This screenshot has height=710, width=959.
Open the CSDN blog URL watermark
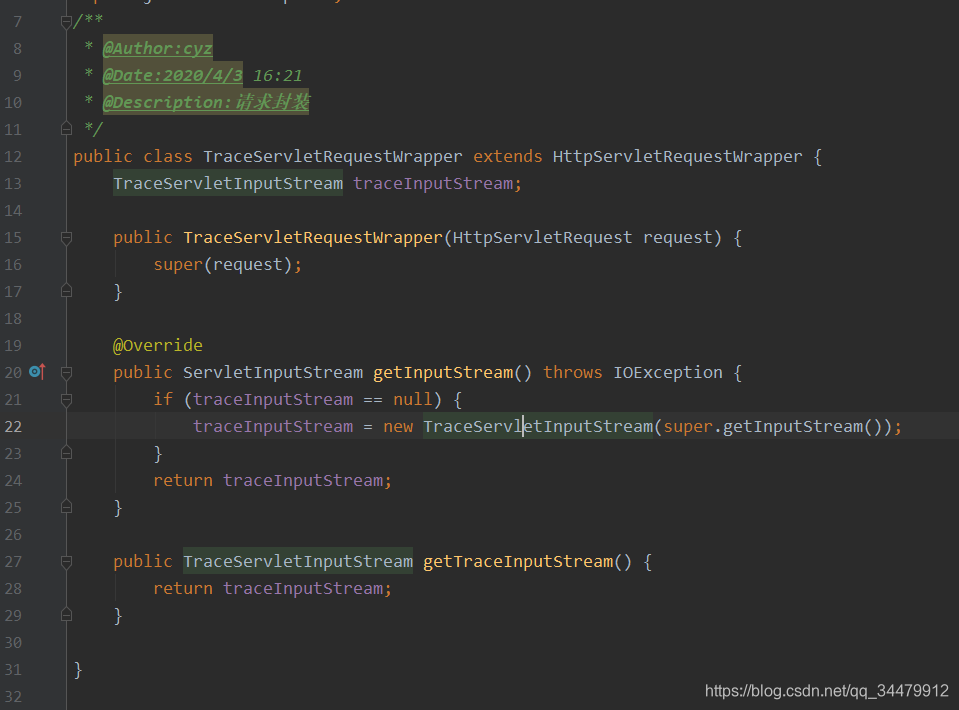[826, 690]
